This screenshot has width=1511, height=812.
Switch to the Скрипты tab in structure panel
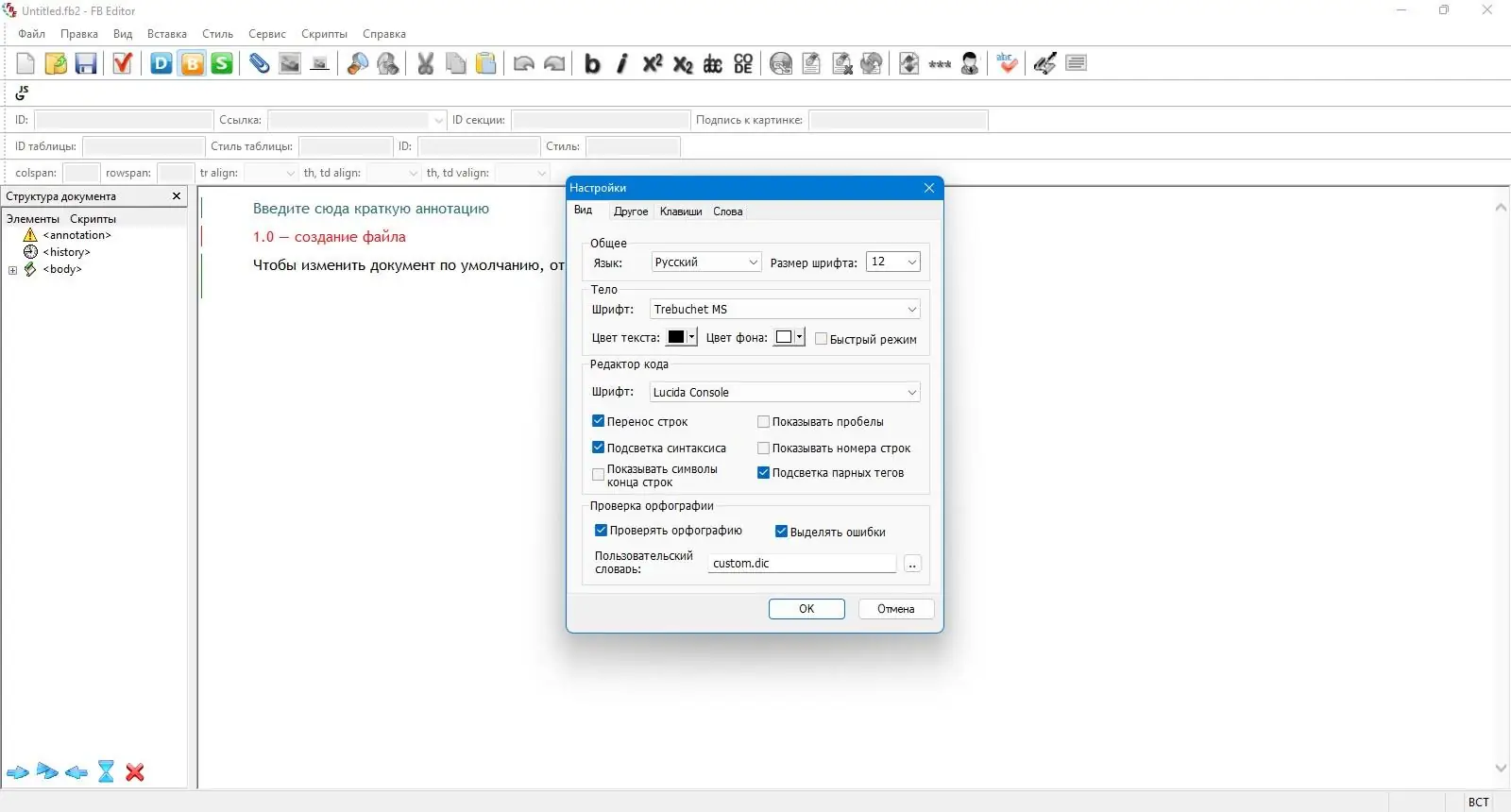click(93, 219)
